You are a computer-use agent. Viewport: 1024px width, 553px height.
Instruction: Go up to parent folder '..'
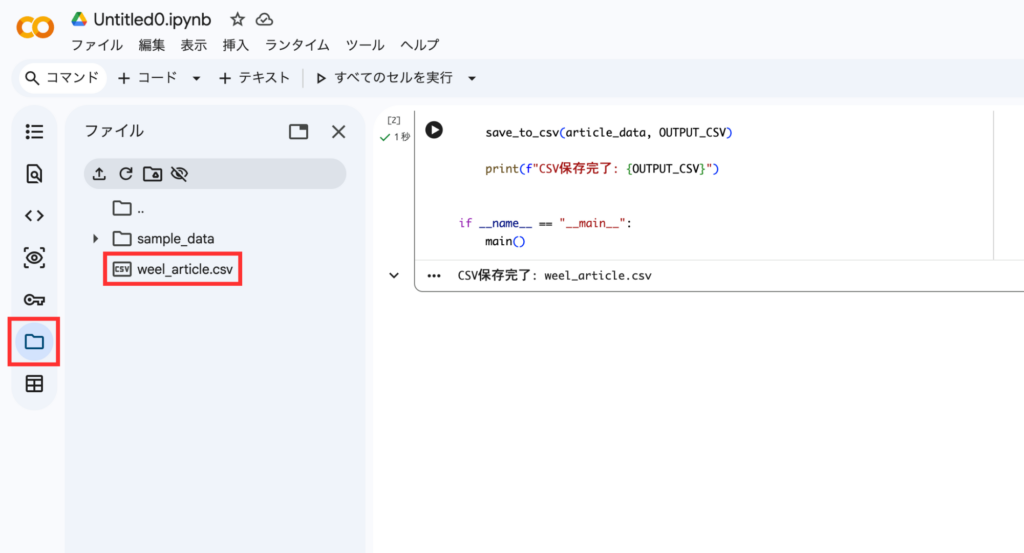click(129, 209)
